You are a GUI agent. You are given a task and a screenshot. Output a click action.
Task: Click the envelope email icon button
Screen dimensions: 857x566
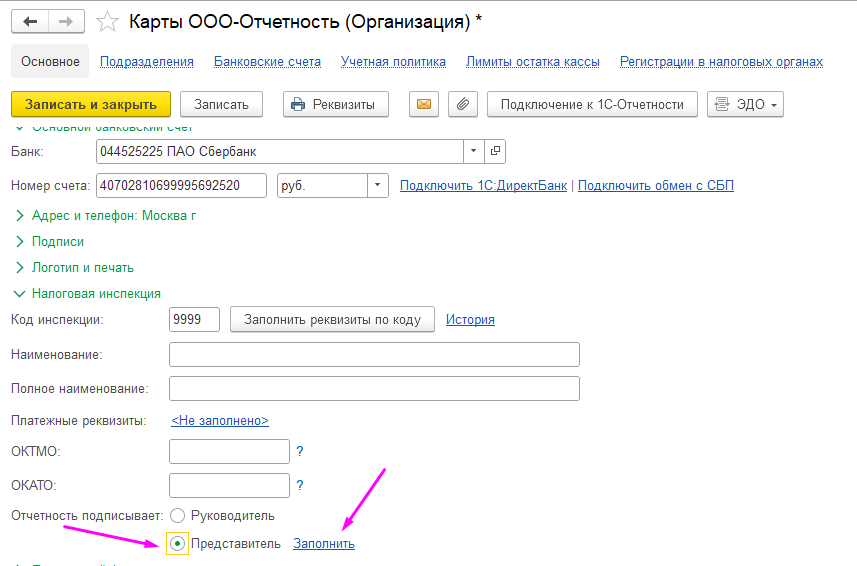(424, 104)
